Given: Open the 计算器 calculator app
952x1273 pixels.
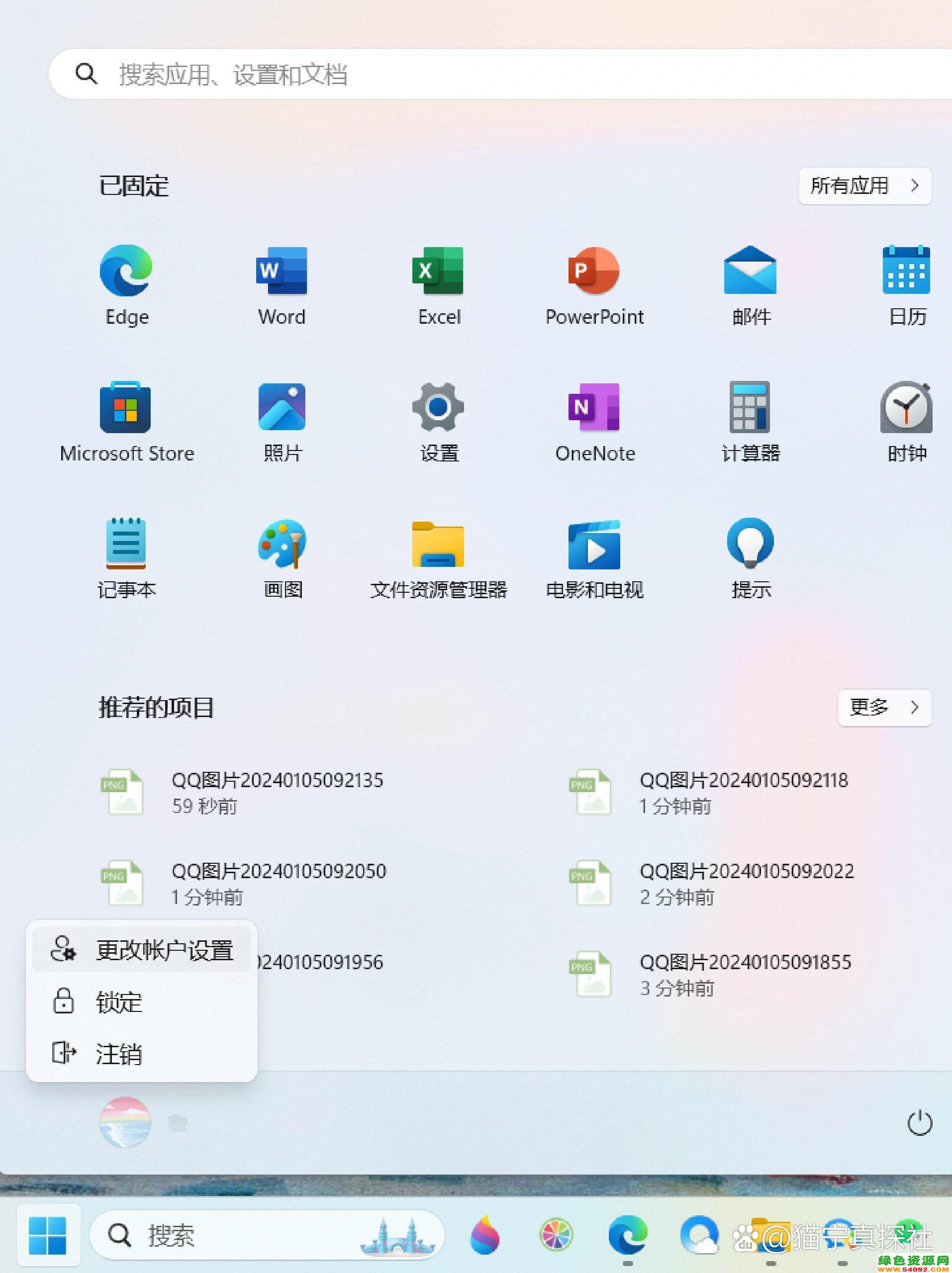Looking at the screenshot, I should pos(751,422).
